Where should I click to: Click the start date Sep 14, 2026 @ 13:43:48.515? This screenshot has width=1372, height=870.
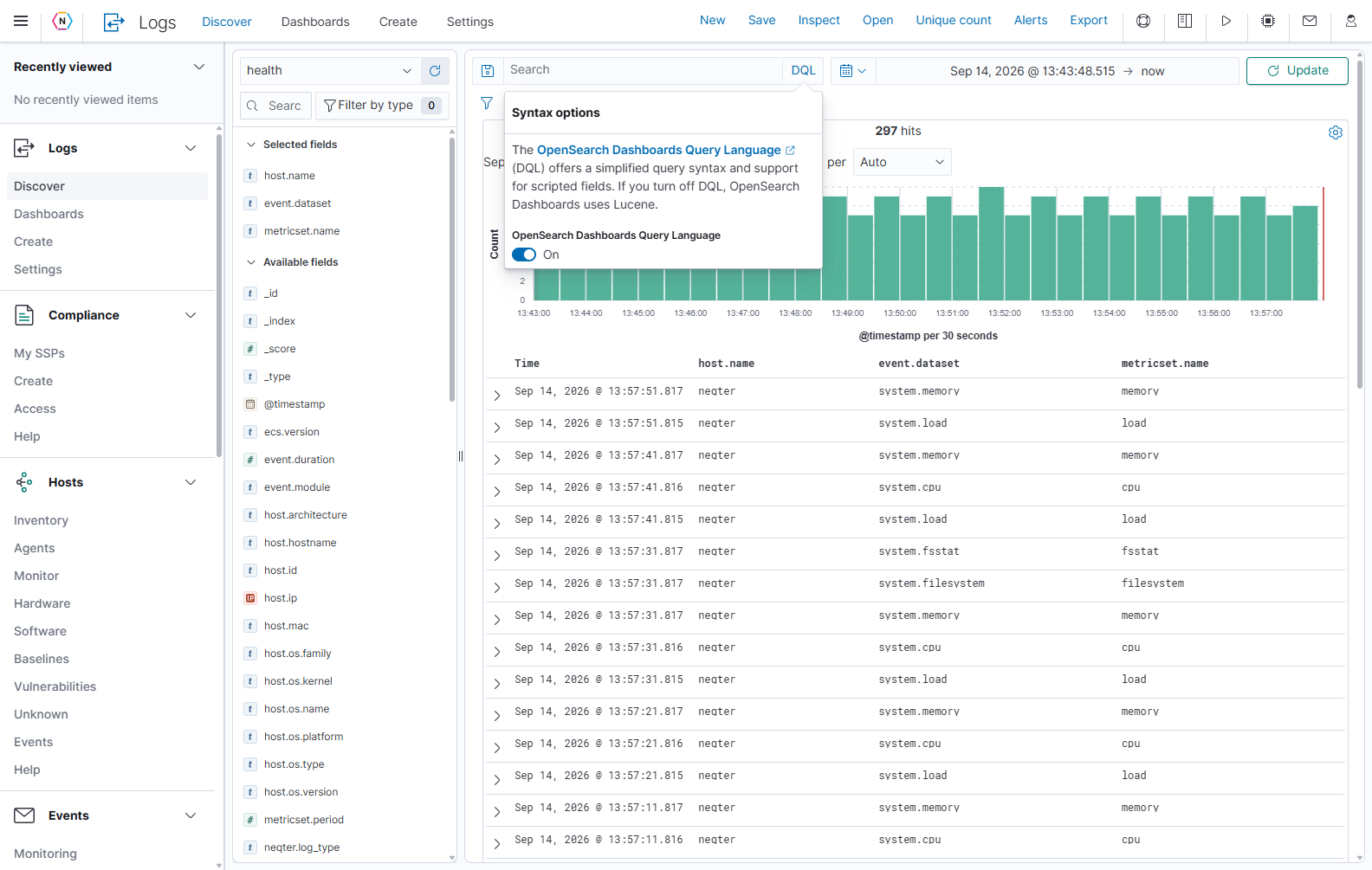pos(1032,71)
